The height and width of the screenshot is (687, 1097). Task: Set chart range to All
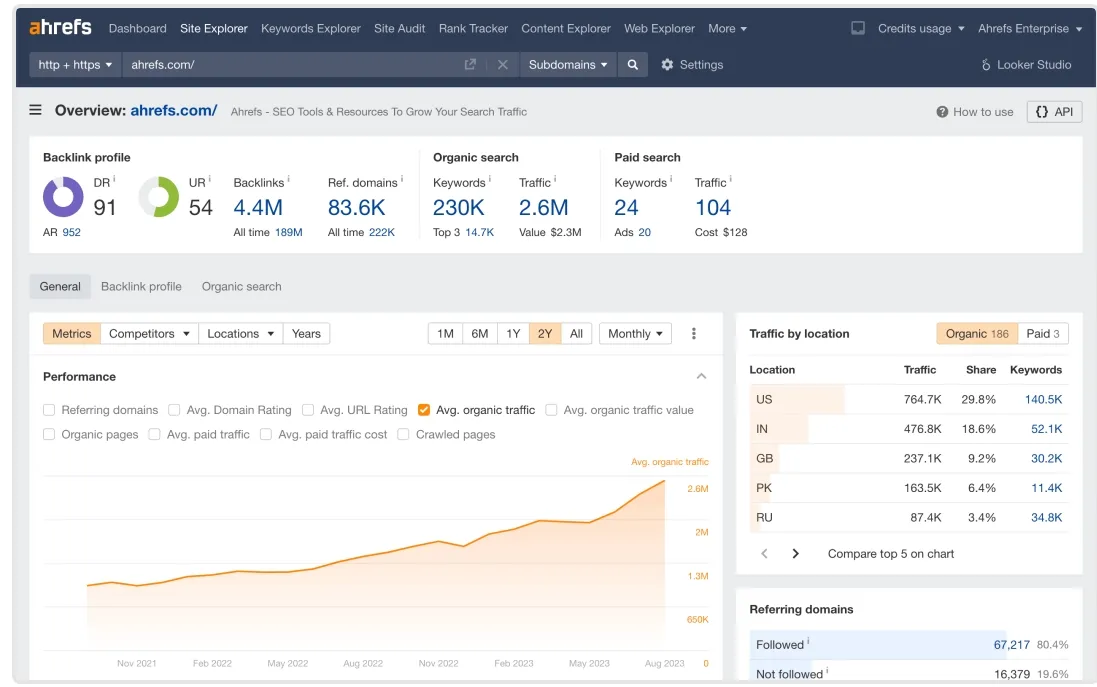pyautogui.click(x=576, y=334)
